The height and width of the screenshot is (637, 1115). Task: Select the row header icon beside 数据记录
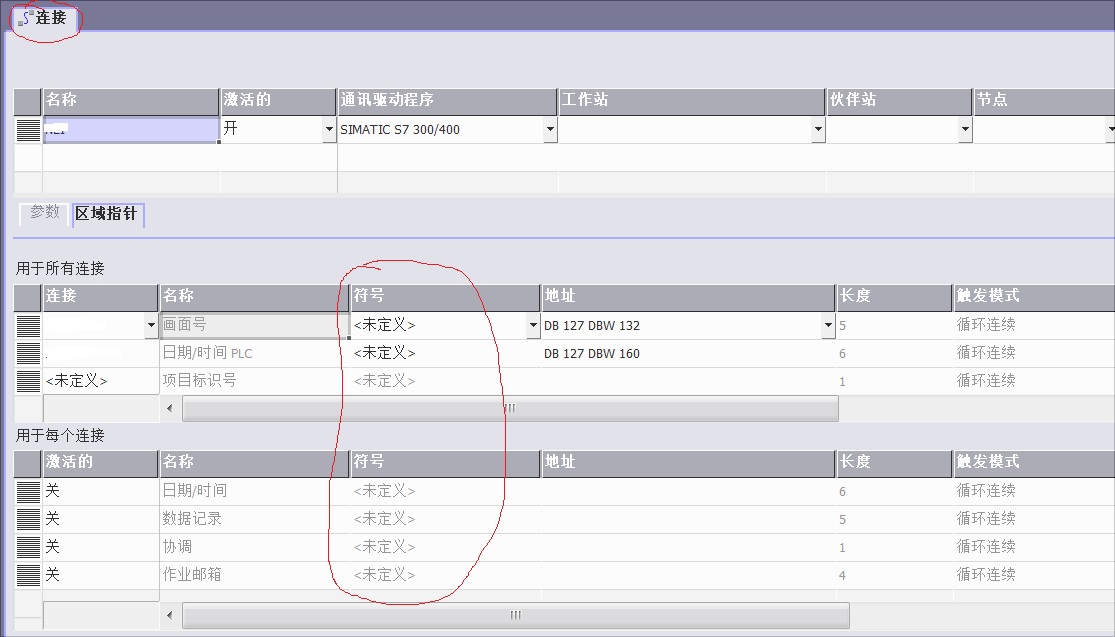(27, 519)
